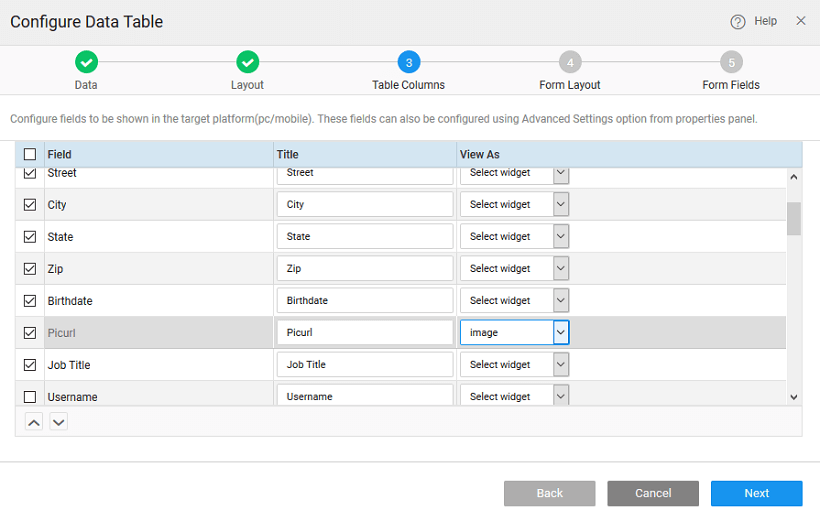
Task: Jump to Form Fields step 5
Action: (x=731, y=62)
